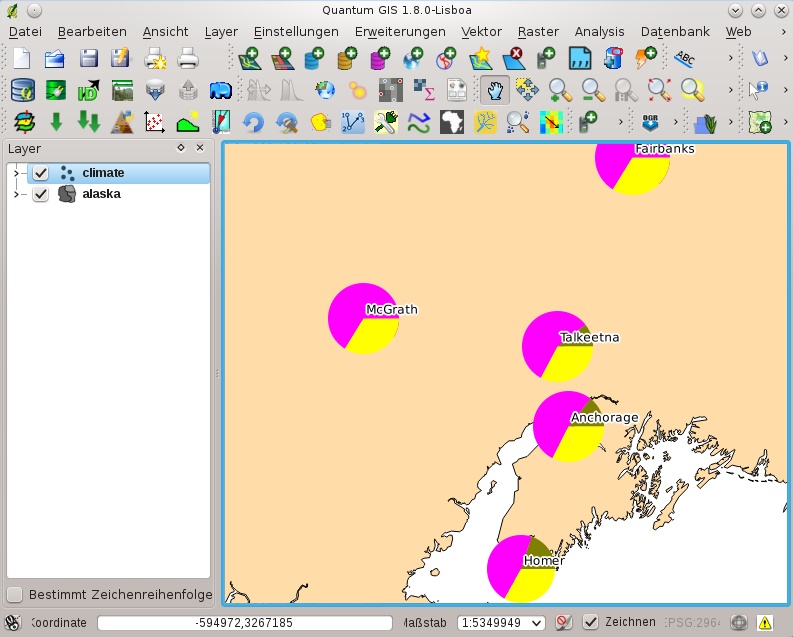Expand overflow right of Identify Features icon
This screenshot has width=793, height=637.
tap(785, 90)
